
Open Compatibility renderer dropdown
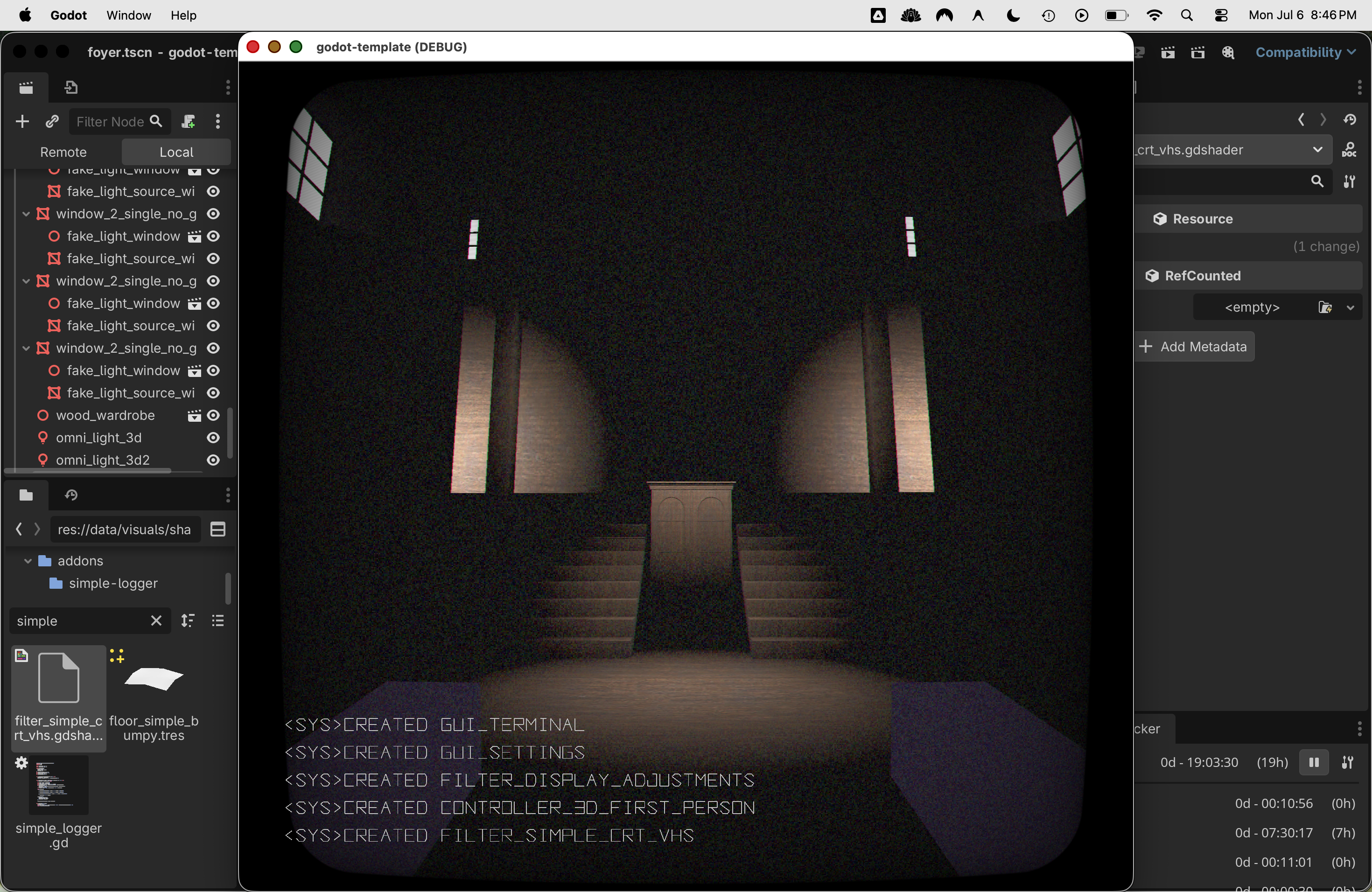[x=1306, y=52]
